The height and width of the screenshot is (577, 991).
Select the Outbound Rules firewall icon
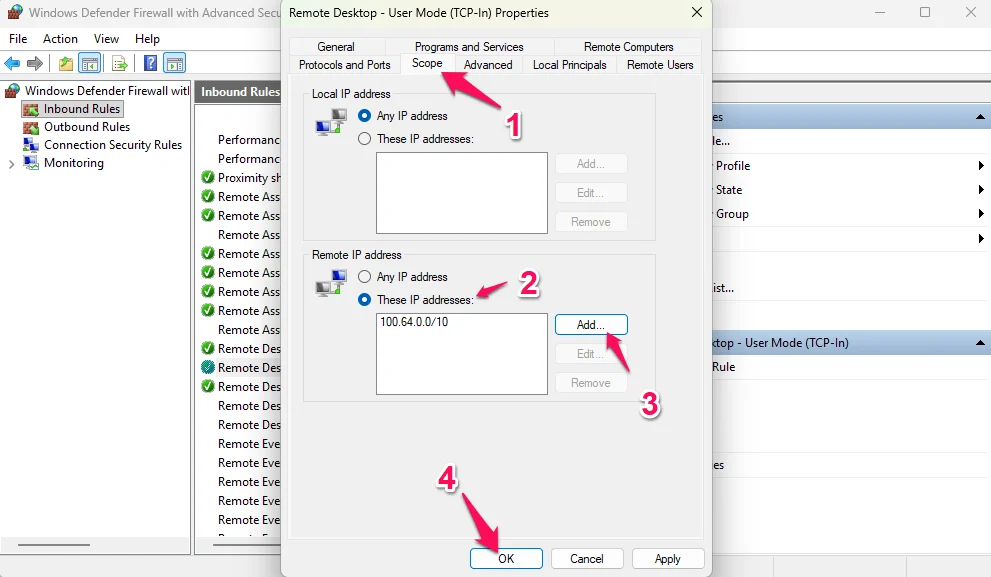click(x=31, y=127)
